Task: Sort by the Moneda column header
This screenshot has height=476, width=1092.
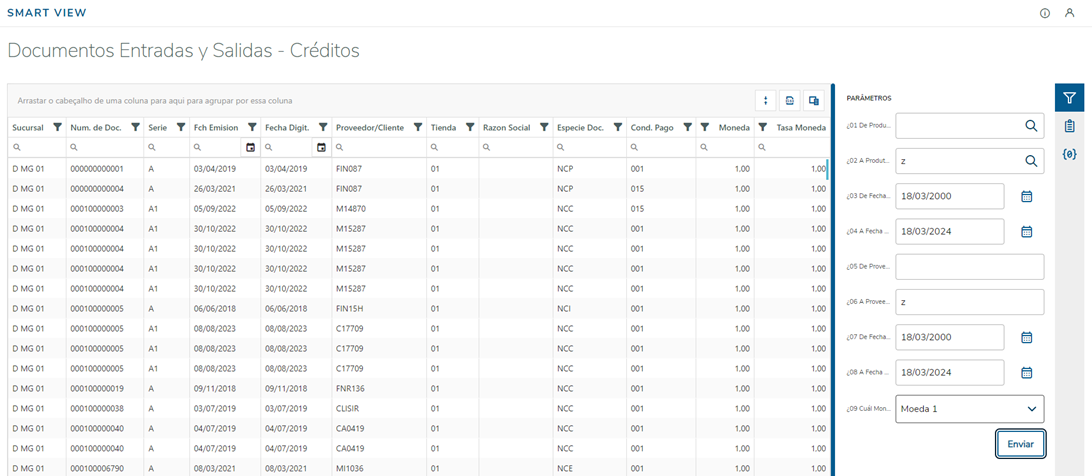Action: pos(735,128)
